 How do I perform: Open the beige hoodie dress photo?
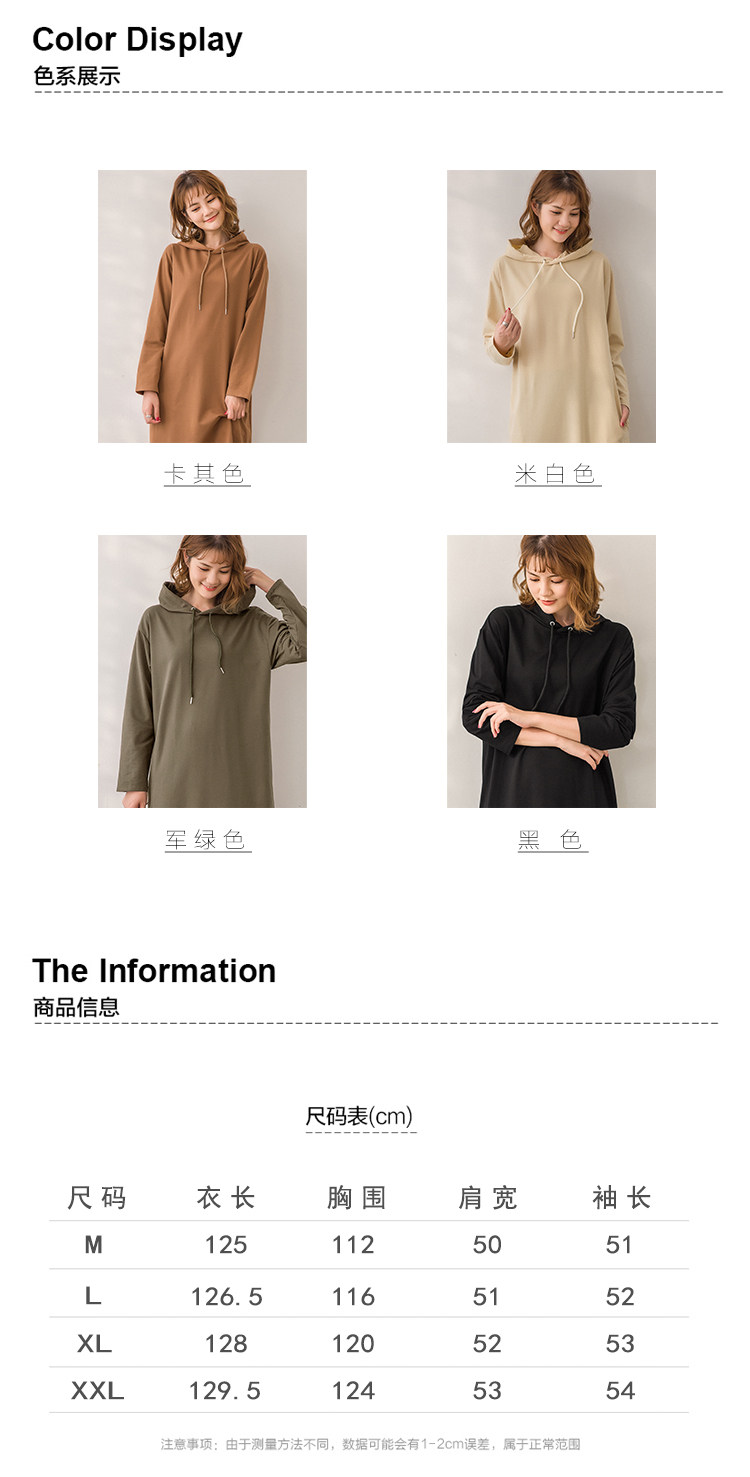(x=551, y=306)
